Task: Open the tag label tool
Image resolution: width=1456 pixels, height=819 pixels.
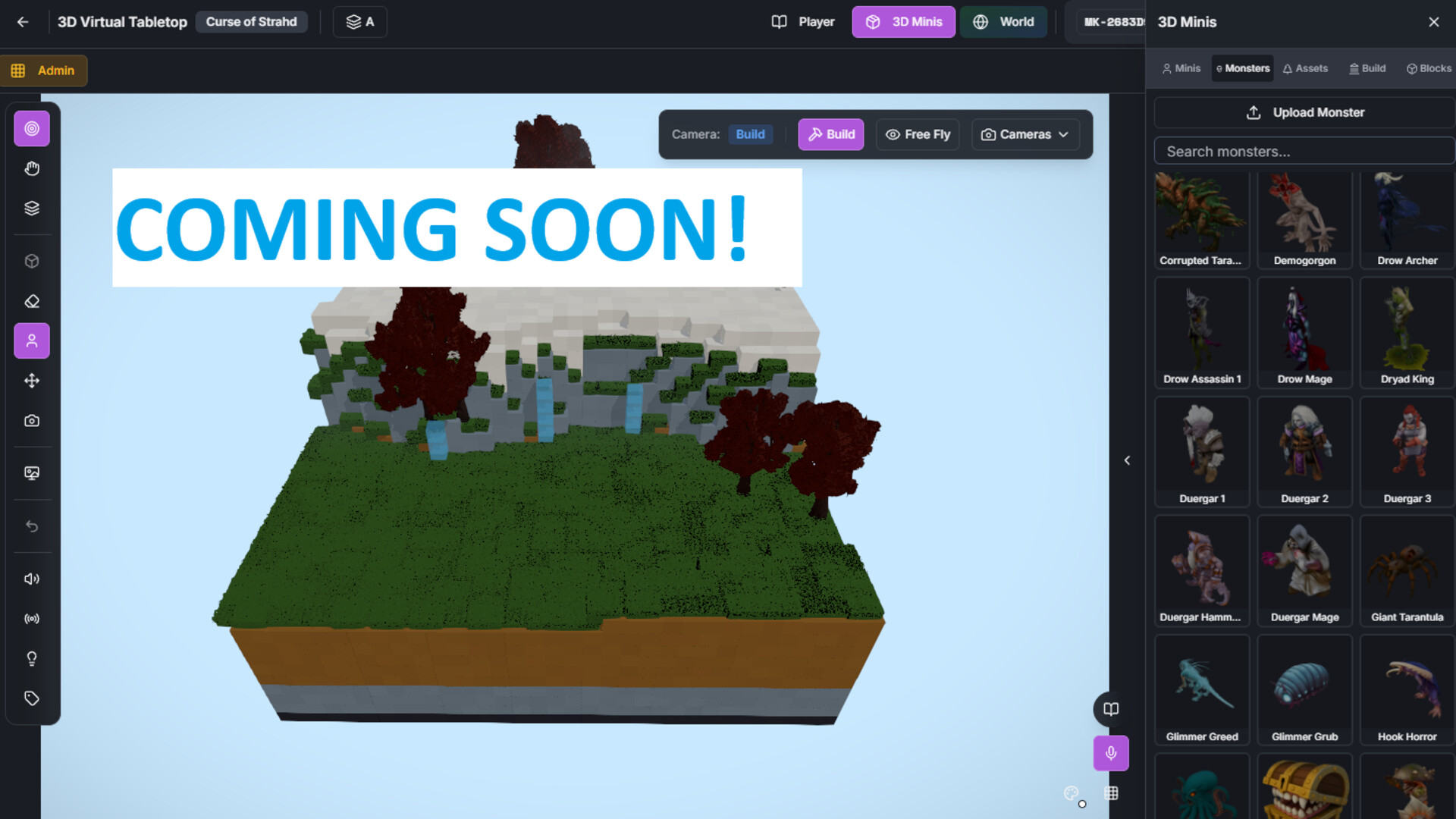Action: click(32, 698)
